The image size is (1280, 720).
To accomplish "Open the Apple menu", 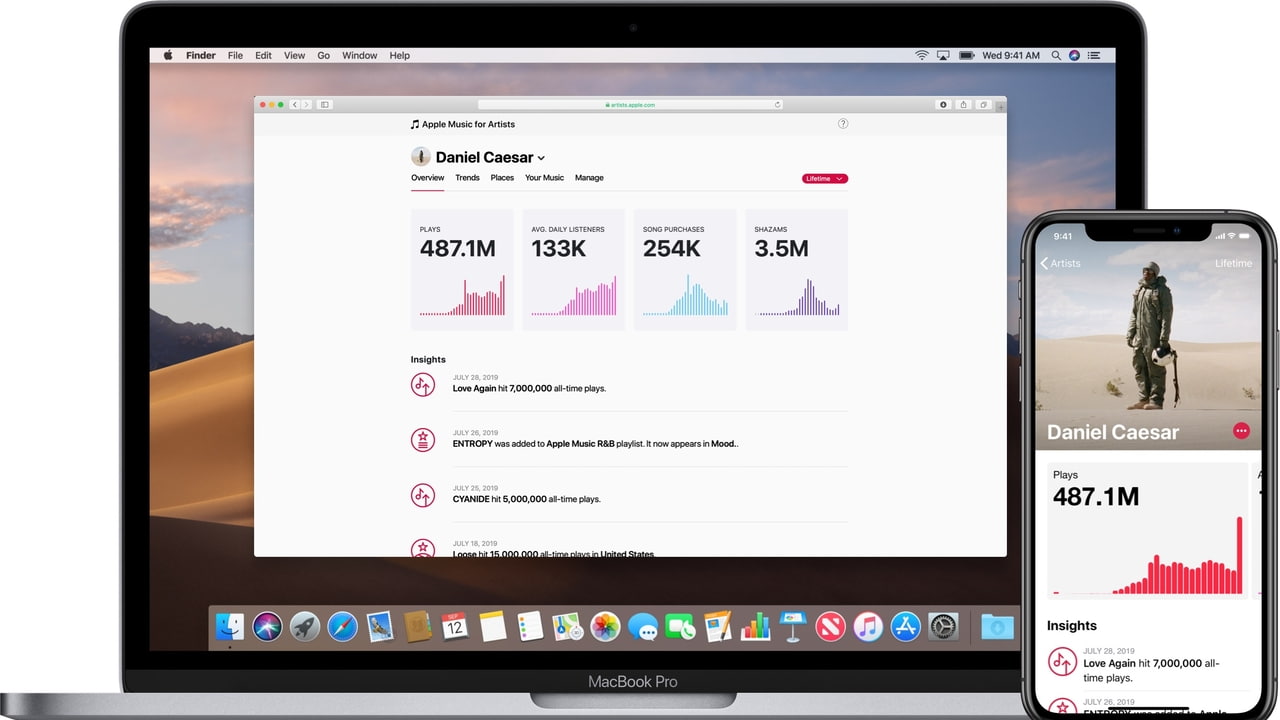I will pyautogui.click(x=168, y=56).
